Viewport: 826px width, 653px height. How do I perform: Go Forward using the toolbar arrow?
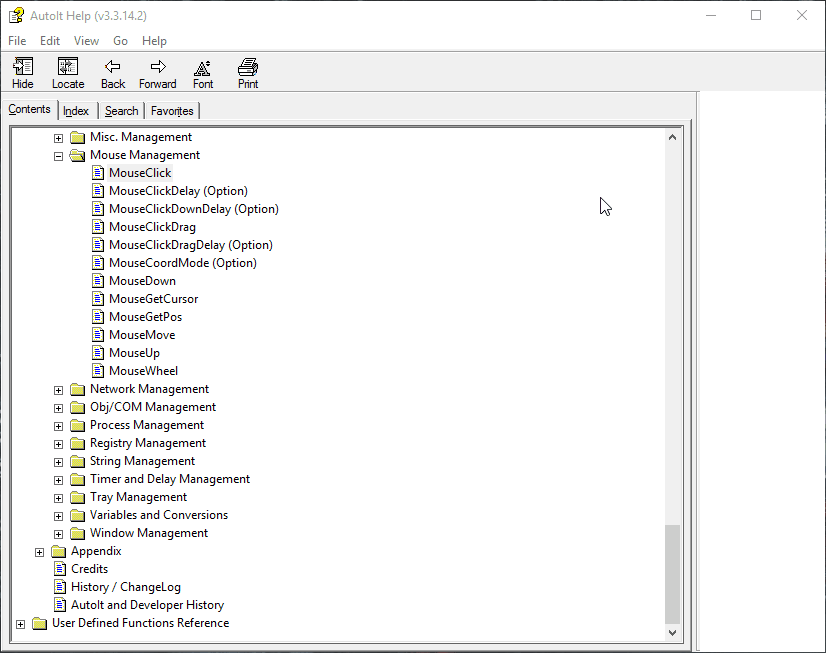click(x=158, y=67)
